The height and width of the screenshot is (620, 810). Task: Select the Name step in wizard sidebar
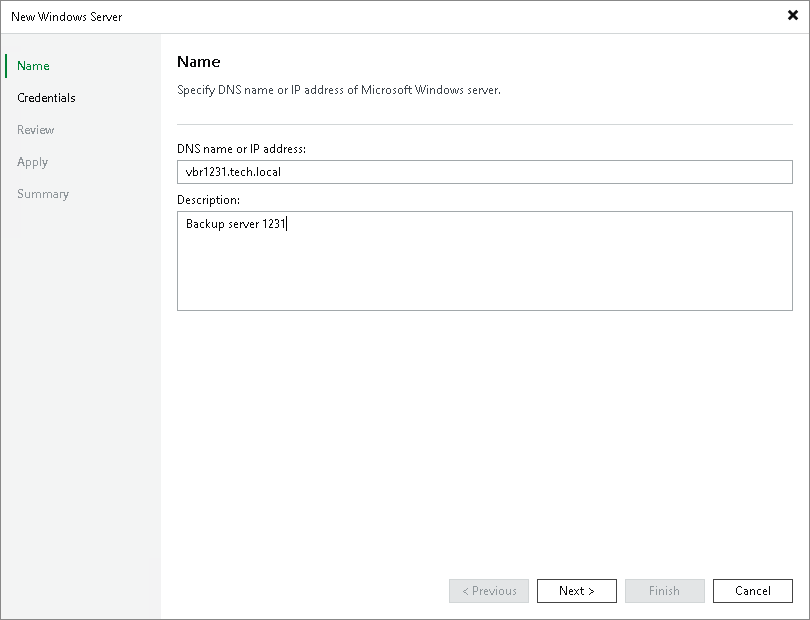pos(34,66)
